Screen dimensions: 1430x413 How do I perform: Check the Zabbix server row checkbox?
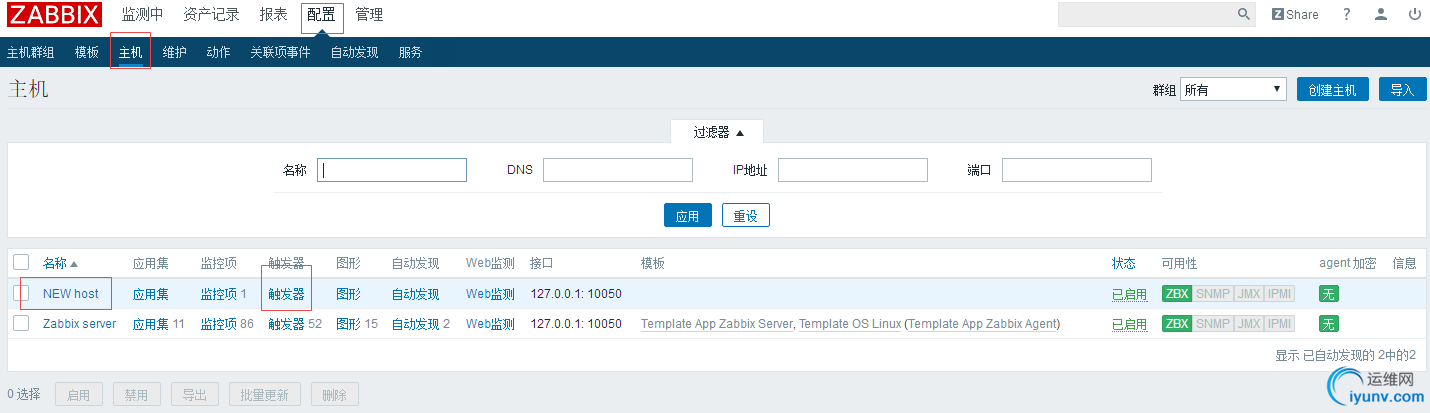pos(21,323)
